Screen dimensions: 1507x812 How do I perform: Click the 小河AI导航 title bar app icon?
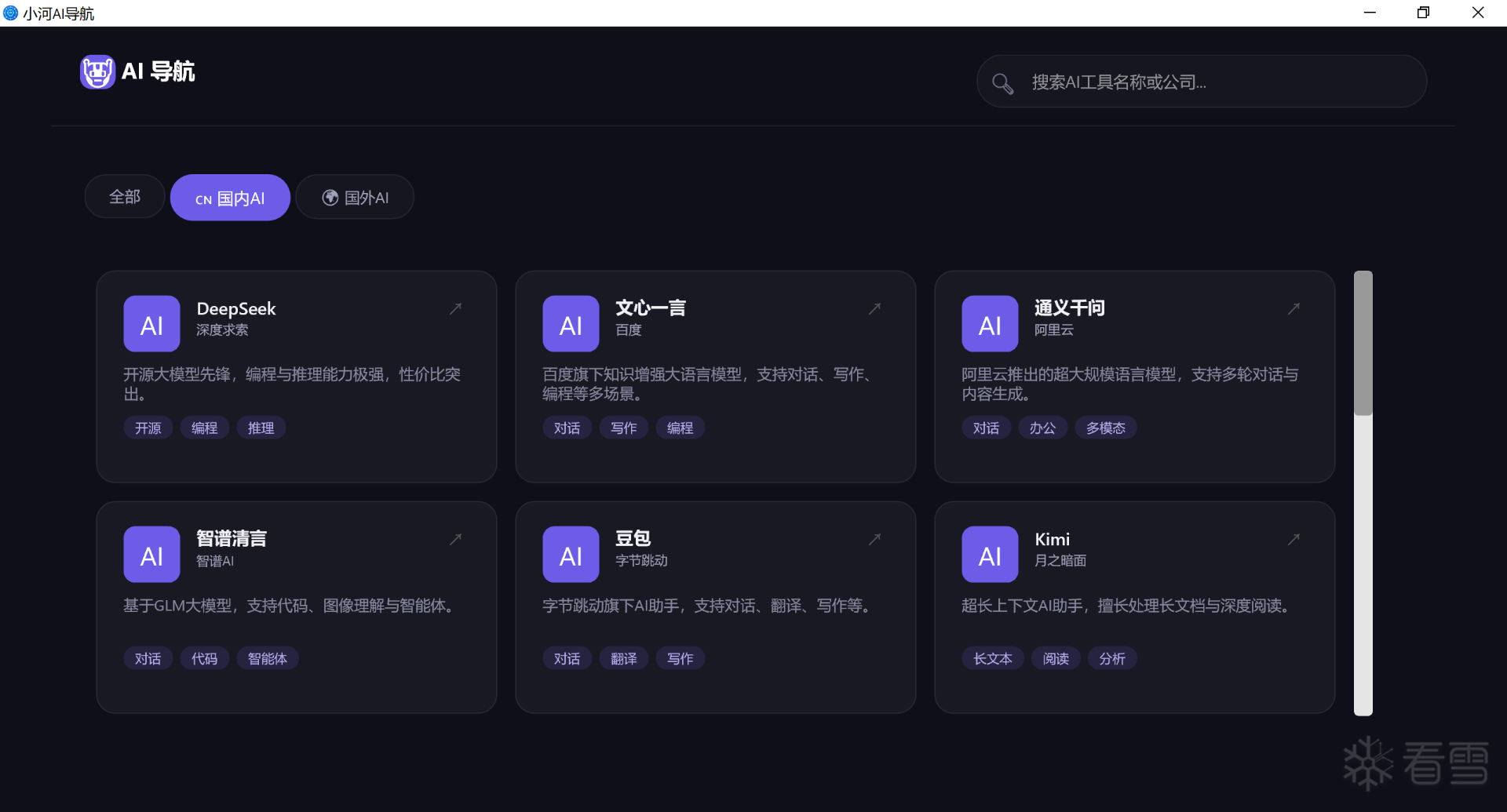pyautogui.click(x=10, y=13)
